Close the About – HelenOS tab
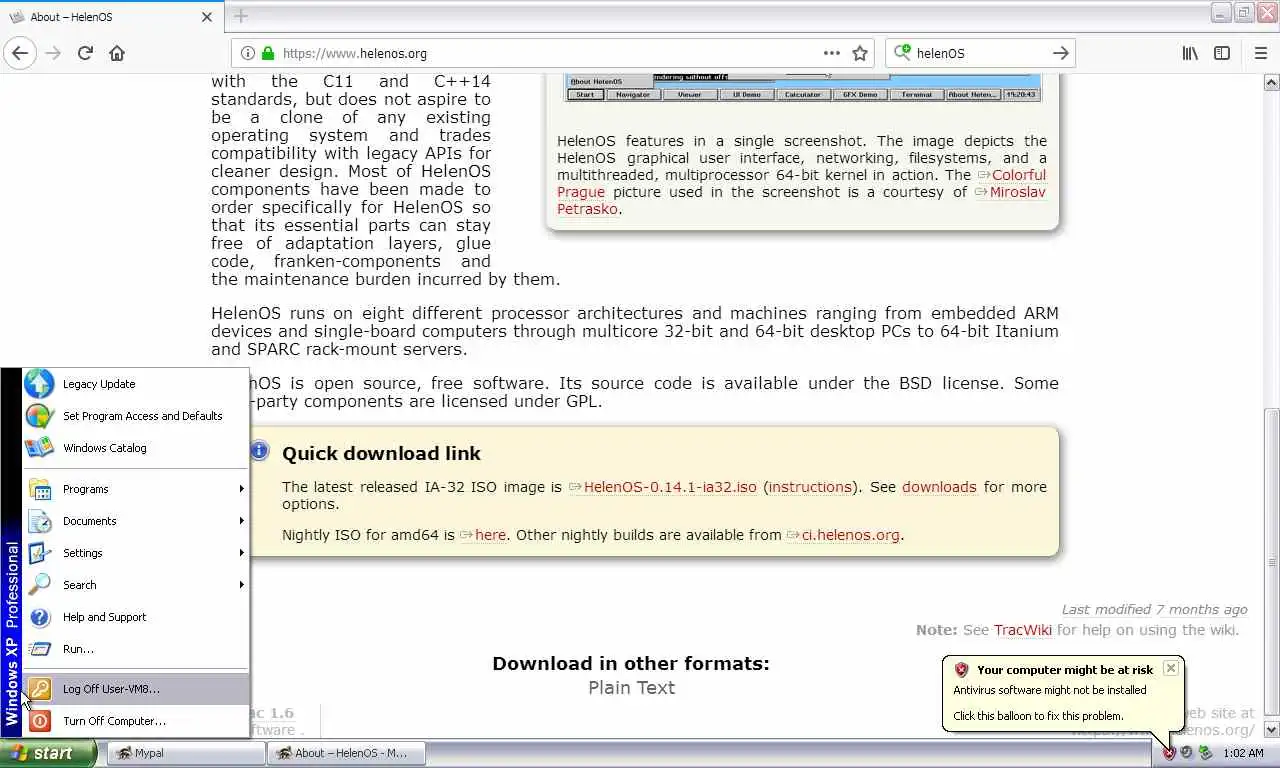This screenshot has height=768, width=1280. click(x=207, y=16)
